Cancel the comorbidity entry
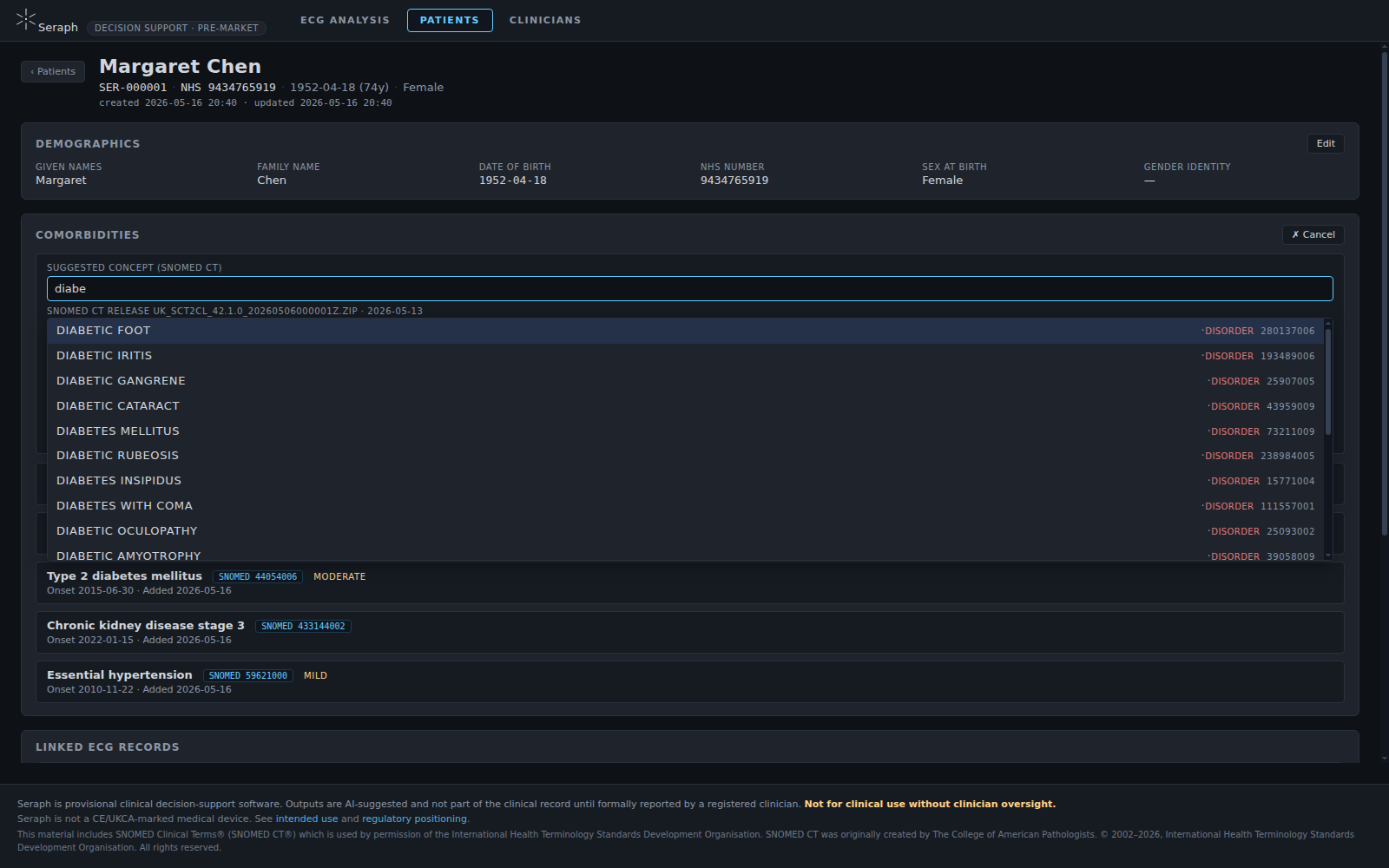The height and width of the screenshot is (868, 1389). click(1313, 234)
